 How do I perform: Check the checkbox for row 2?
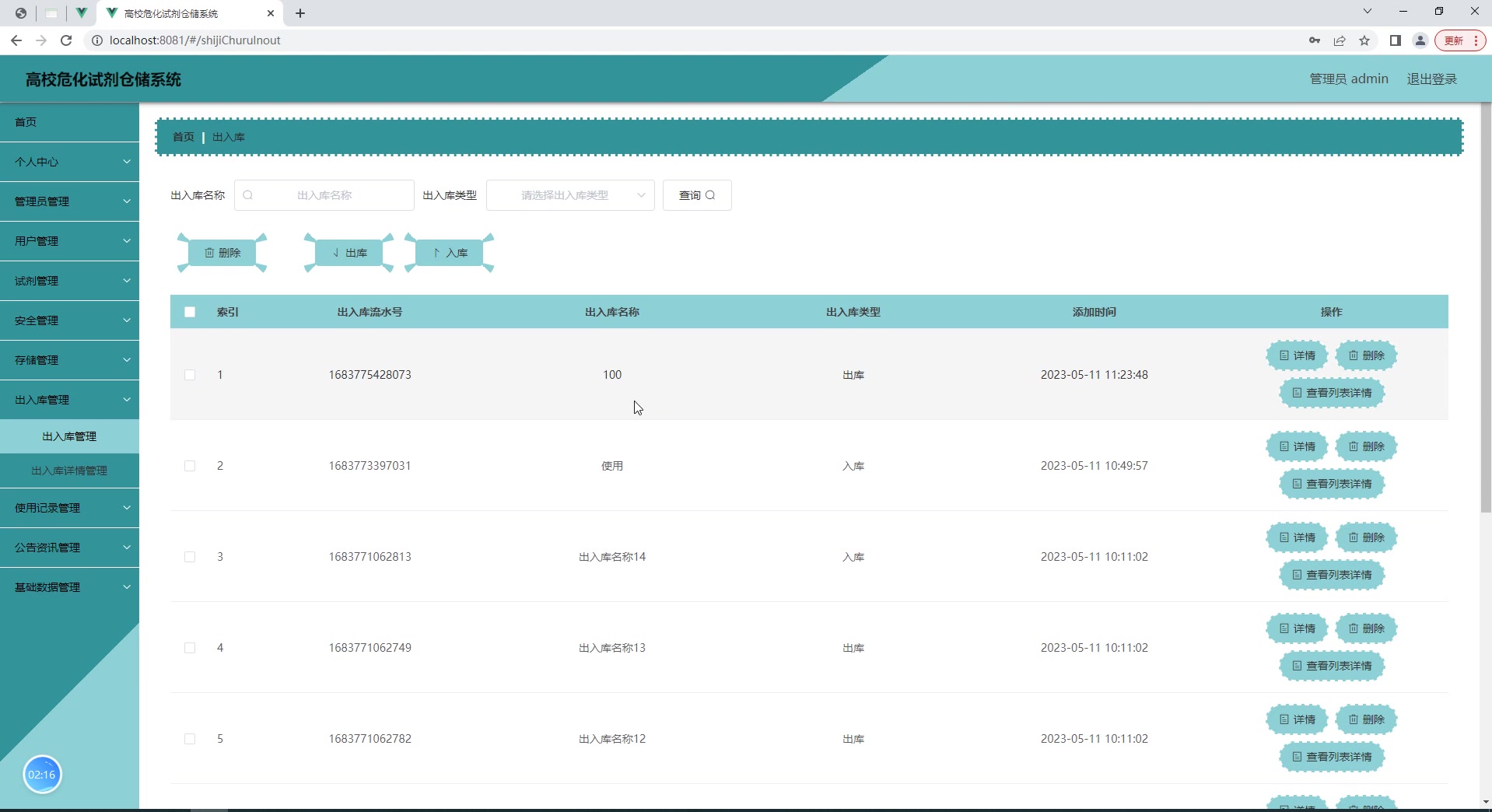(190, 466)
